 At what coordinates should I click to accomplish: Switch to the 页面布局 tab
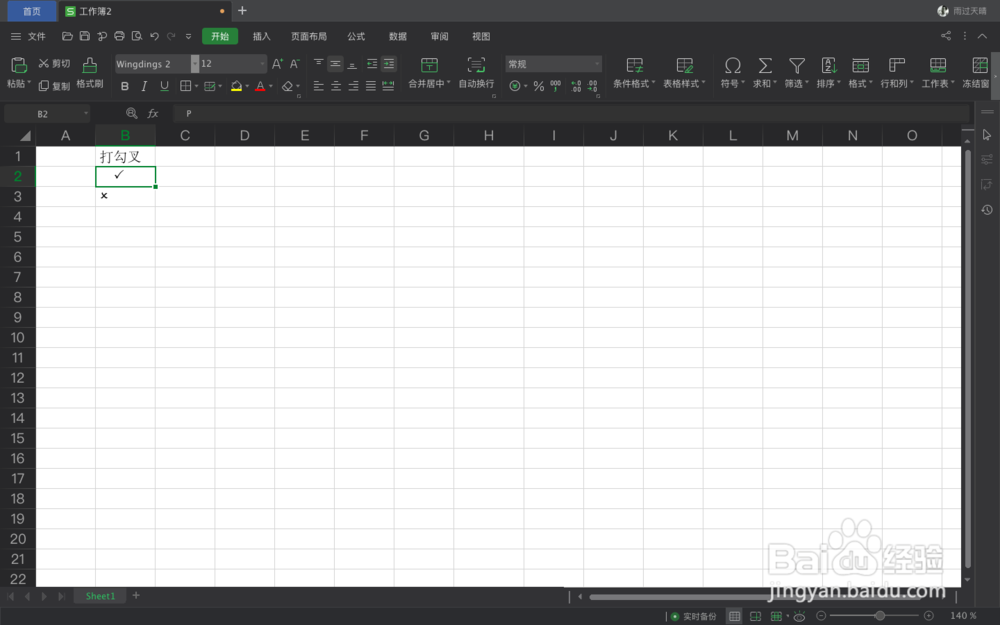click(309, 36)
